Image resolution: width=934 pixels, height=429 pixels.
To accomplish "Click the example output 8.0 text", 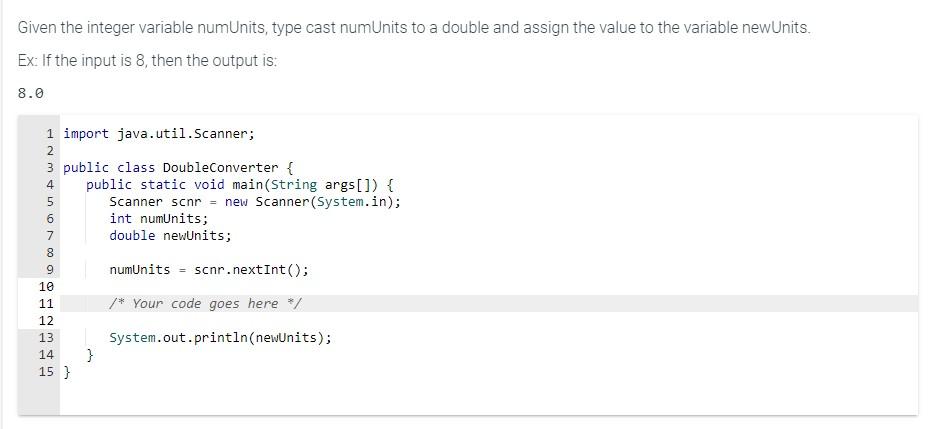I will [x=30, y=94].
